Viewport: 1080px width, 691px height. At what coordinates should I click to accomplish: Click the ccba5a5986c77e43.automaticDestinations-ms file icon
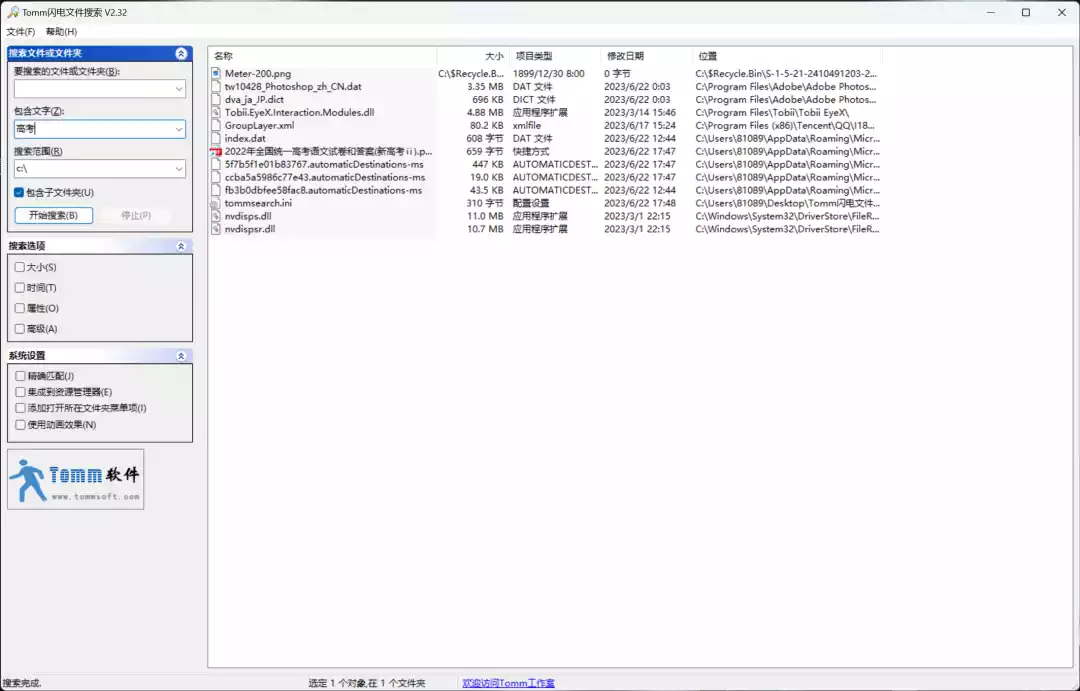216,177
